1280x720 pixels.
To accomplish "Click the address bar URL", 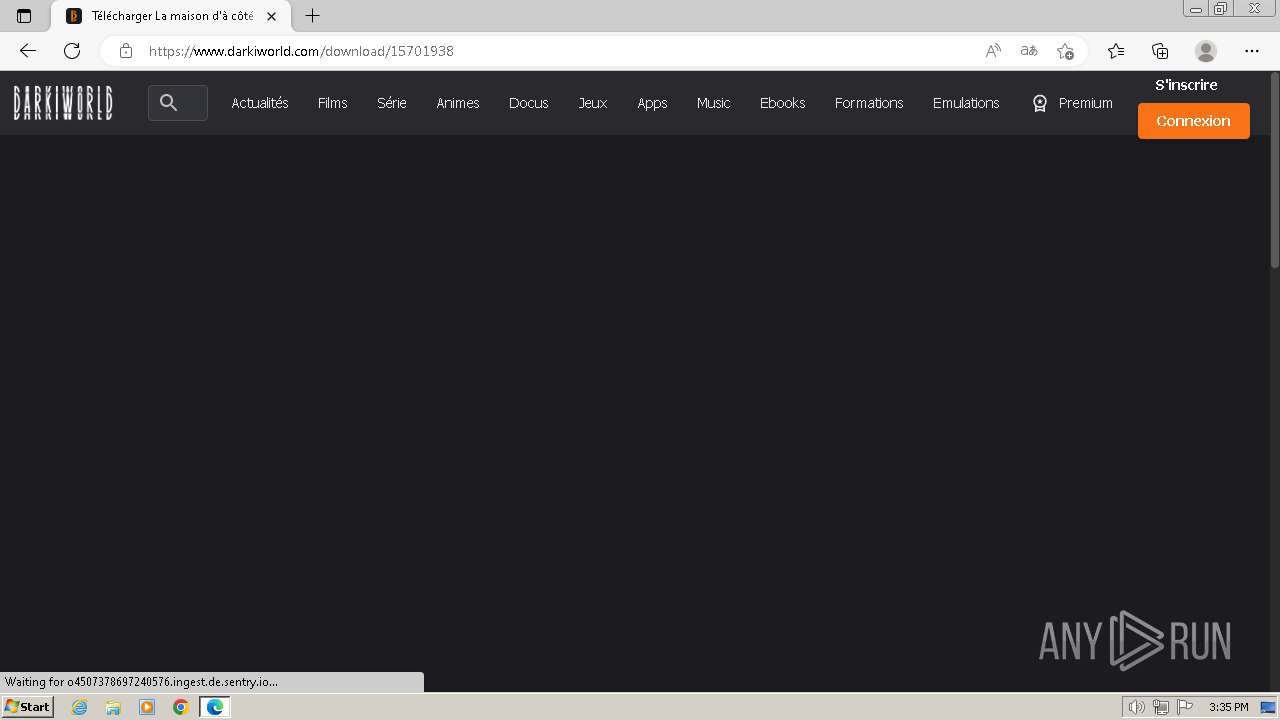I will pyautogui.click(x=301, y=51).
